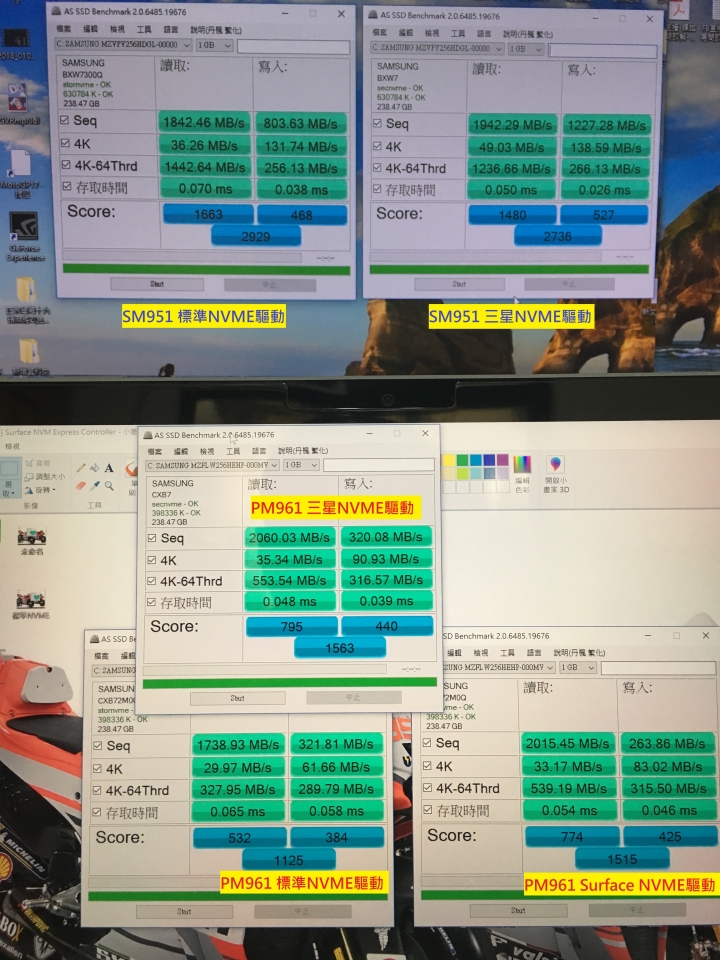Screen dimensions: 720x960
Task: Click Start in window scoring 1515
Action: tap(518, 910)
